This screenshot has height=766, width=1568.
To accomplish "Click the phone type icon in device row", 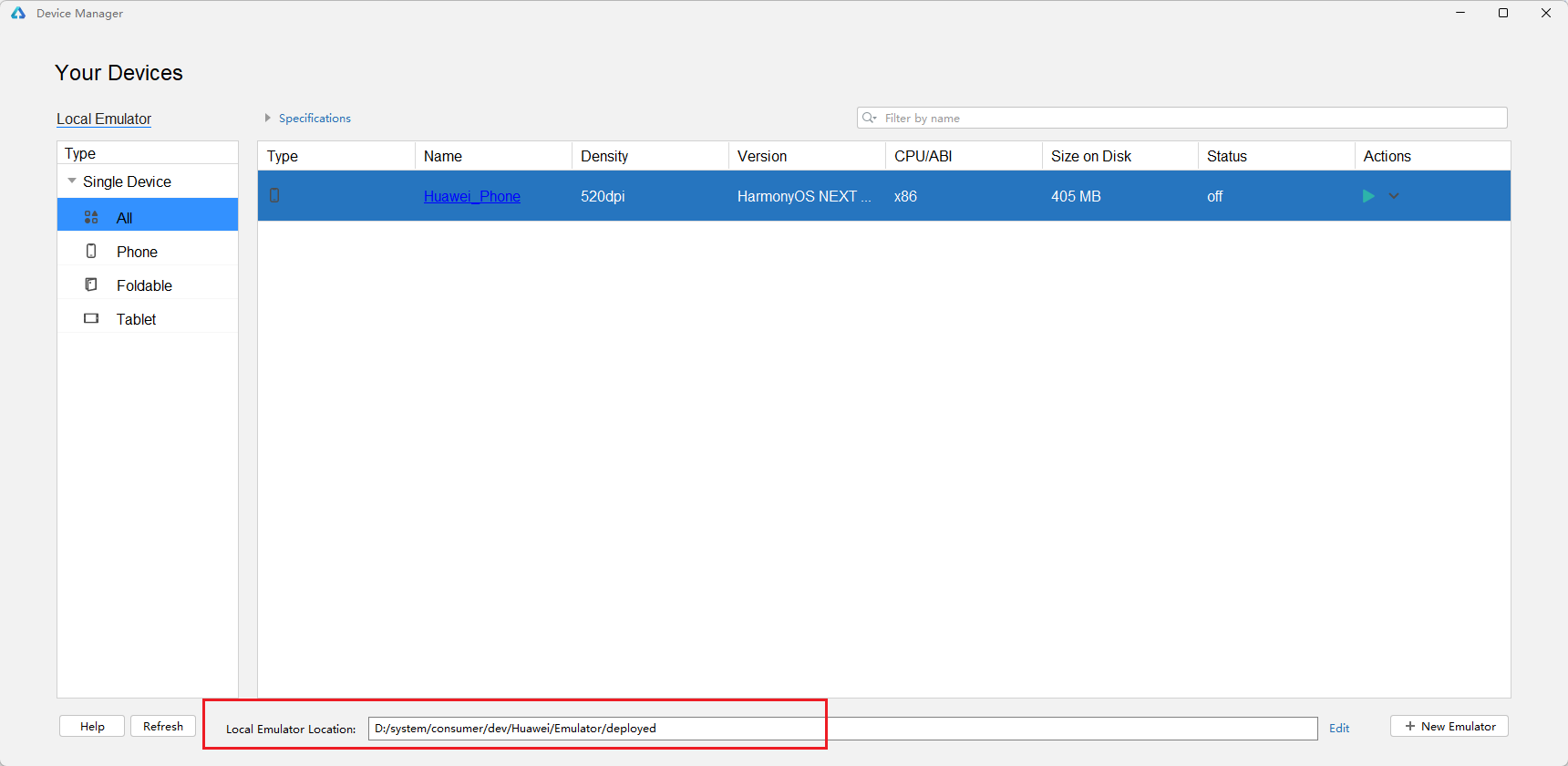I will tap(274, 195).
